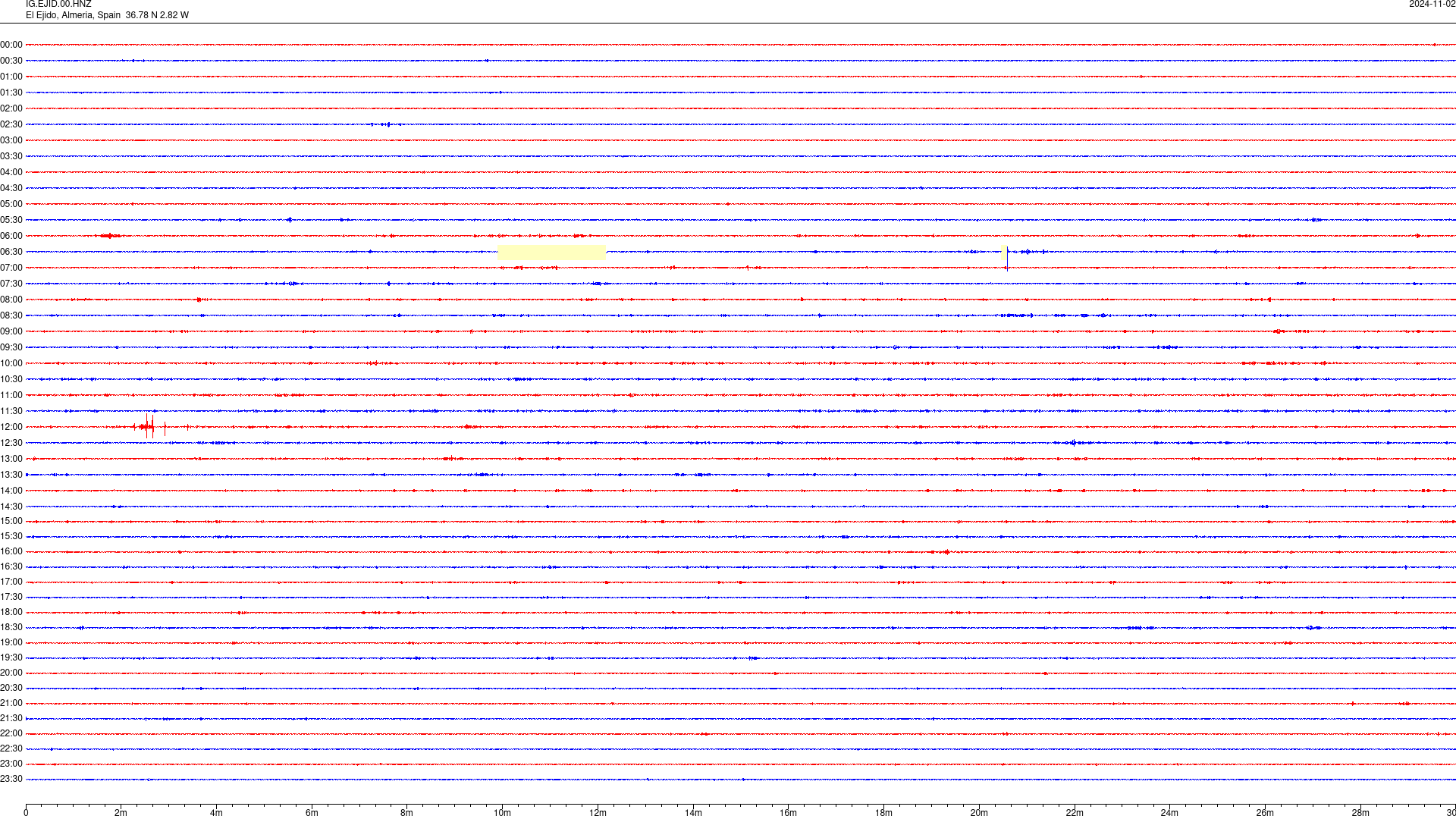Click the station code IG.EJID.00.HNZ
Image resolution: width=1456 pixels, height=819 pixels.
coord(58,5)
